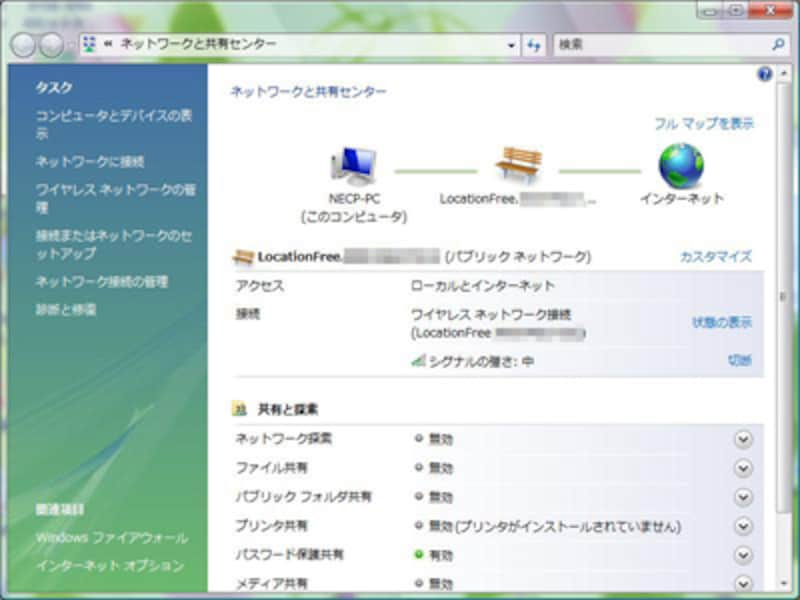Image resolution: width=800 pixels, height=600 pixels.
Task: Click the 有効 value for パスワード保護共有
Action: 441,555
